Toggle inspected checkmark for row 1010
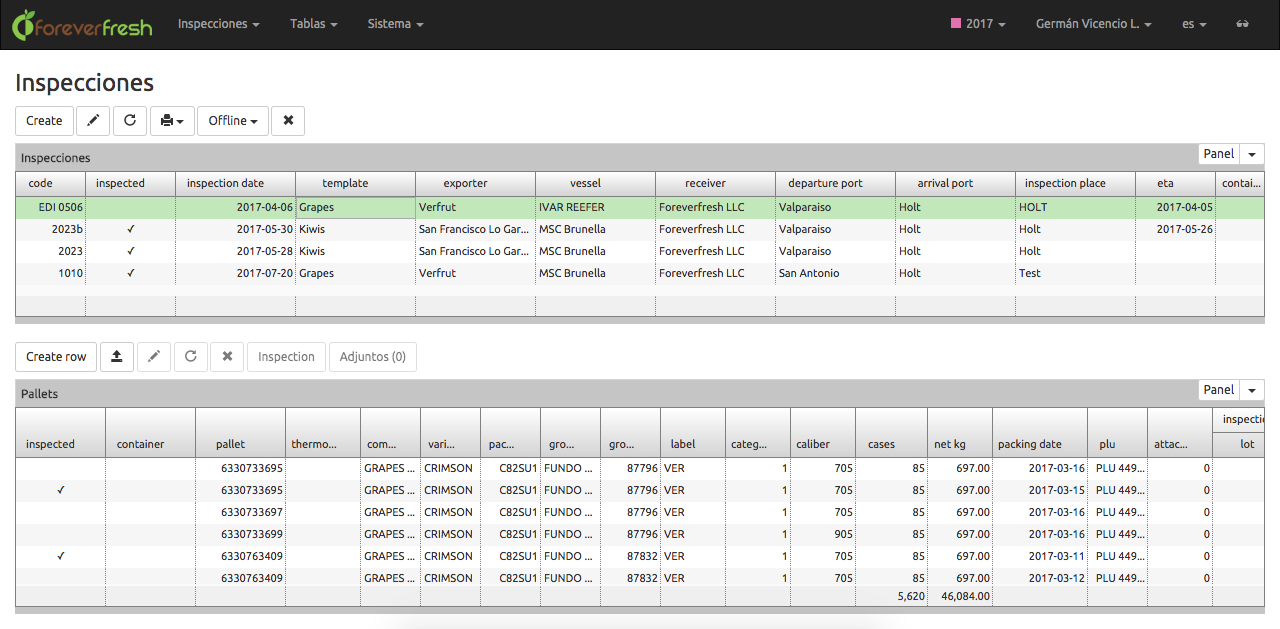This screenshot has width=1280, height=629. 131,273
